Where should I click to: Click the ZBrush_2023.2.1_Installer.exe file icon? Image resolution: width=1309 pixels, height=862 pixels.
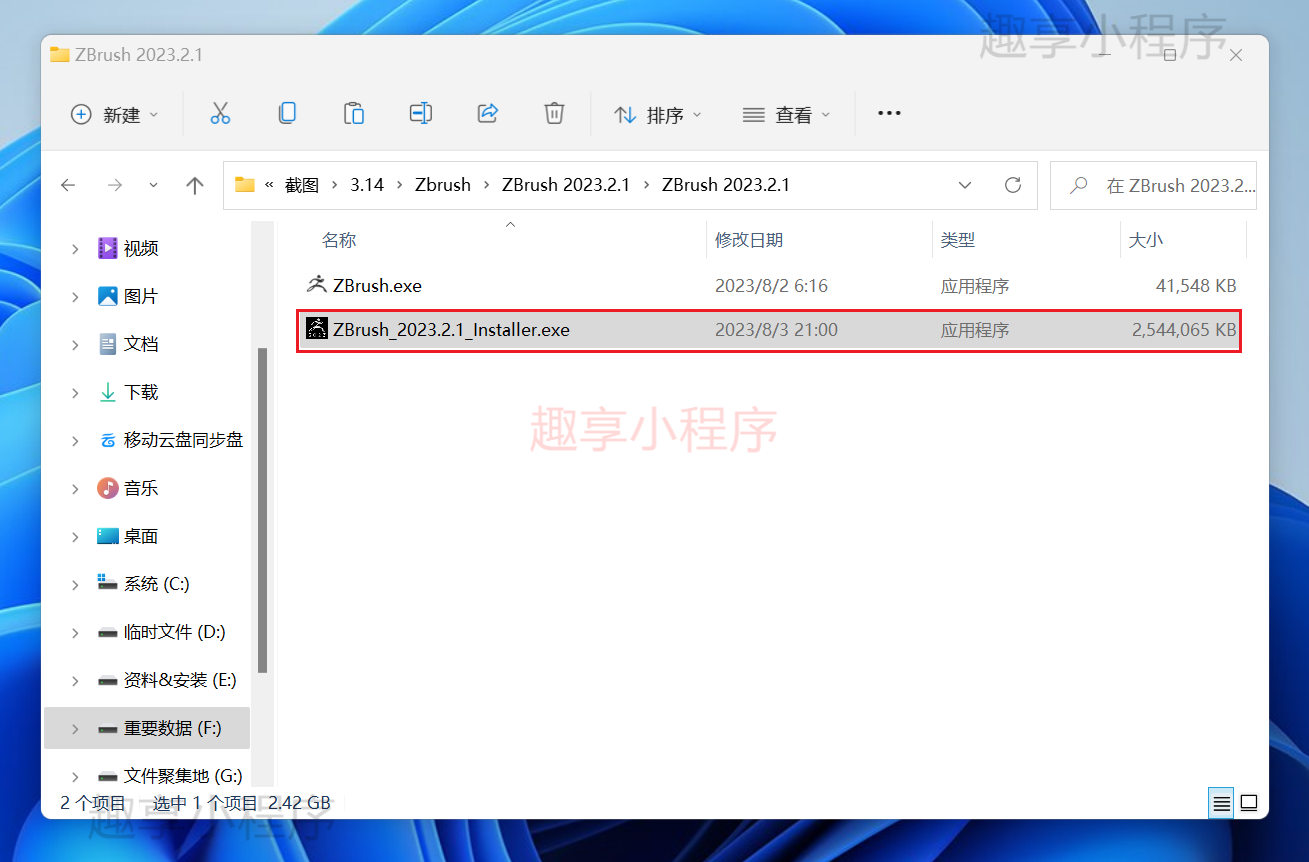(317, 329)
